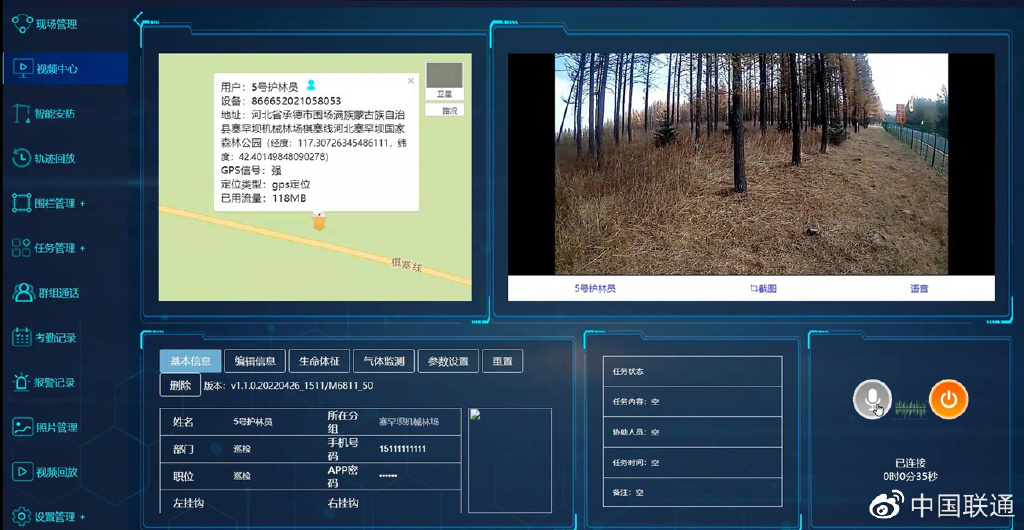Open the 气体监测 tab
This screenshot has width=1024, height=530.
(384, 361)
